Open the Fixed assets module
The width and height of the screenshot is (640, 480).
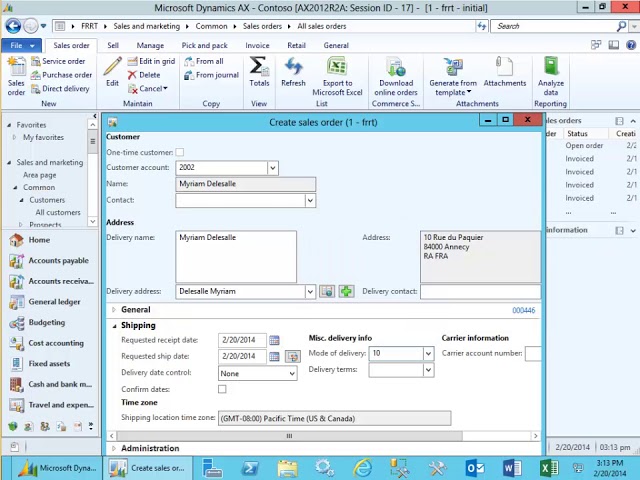(x=40, y=364)
